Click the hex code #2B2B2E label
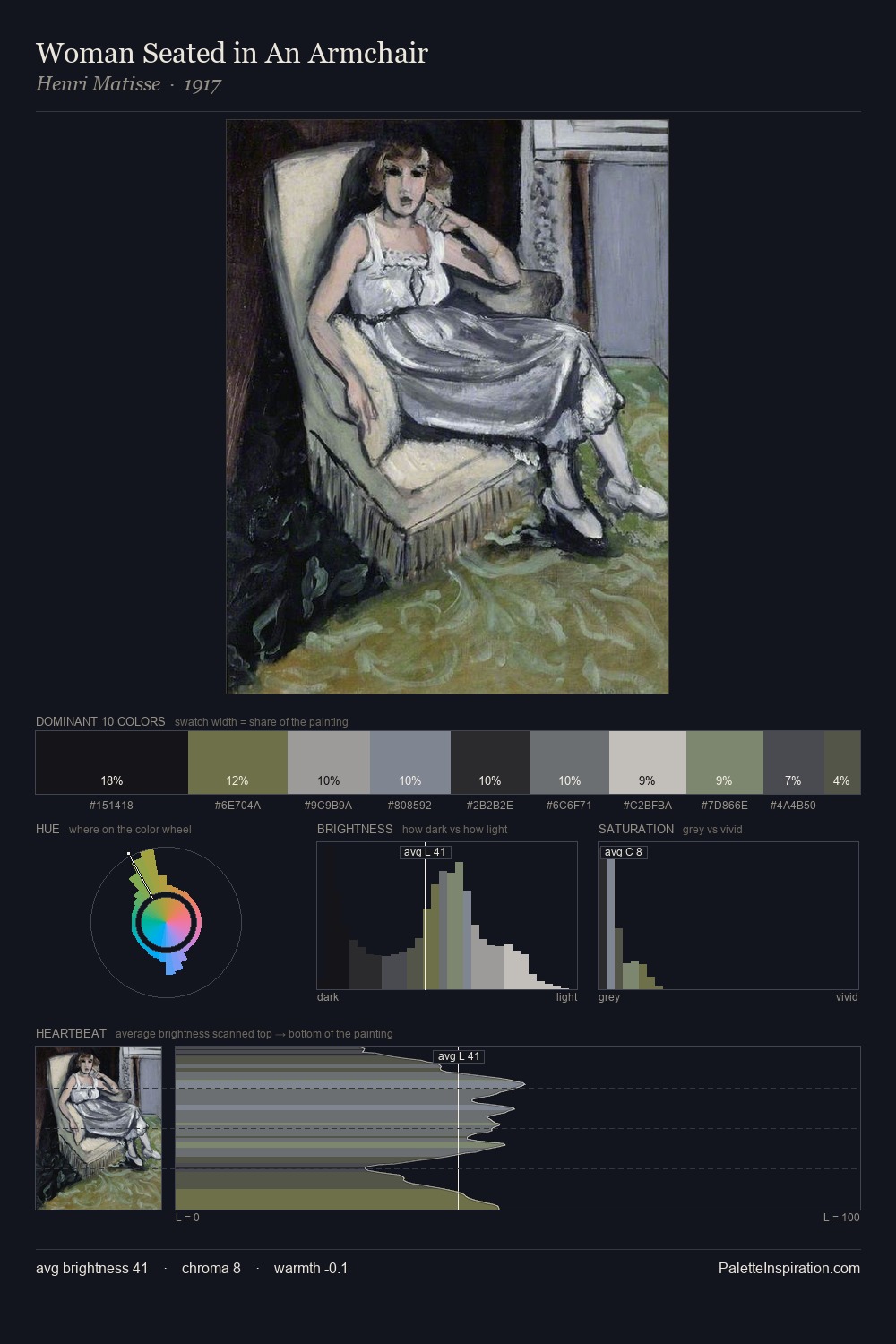Screen dimensions: 896x1344 (x=490, y=806)
